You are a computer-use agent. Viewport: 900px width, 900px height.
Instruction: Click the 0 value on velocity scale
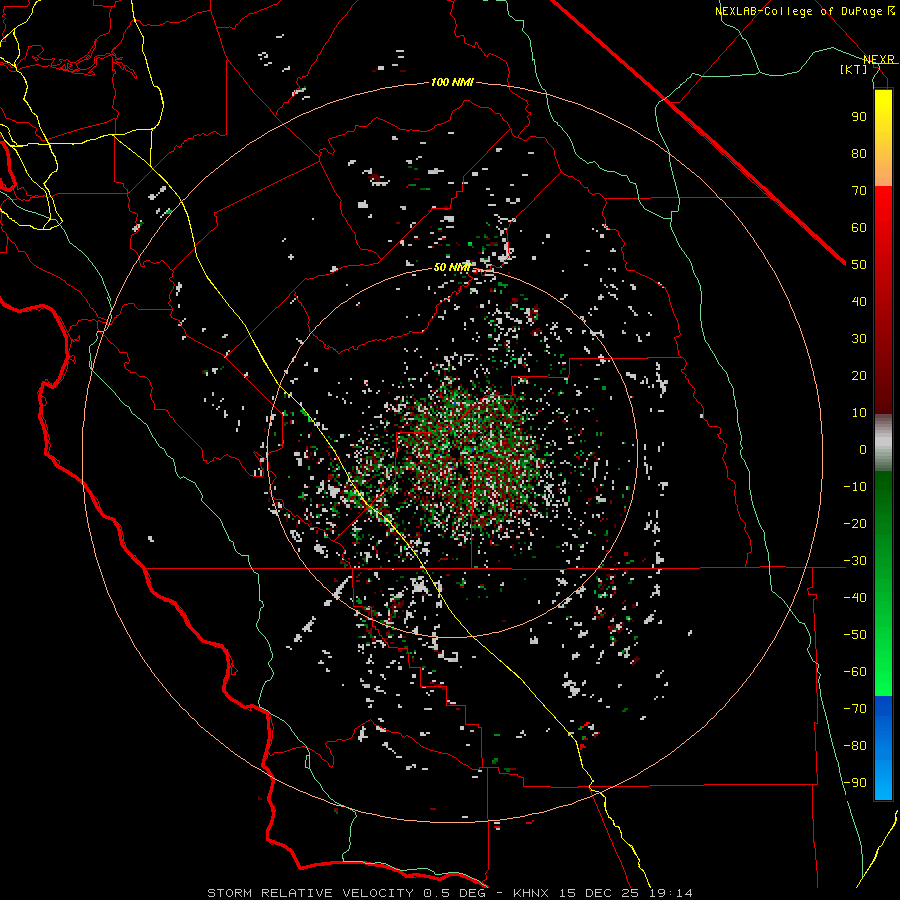[863, 449]
